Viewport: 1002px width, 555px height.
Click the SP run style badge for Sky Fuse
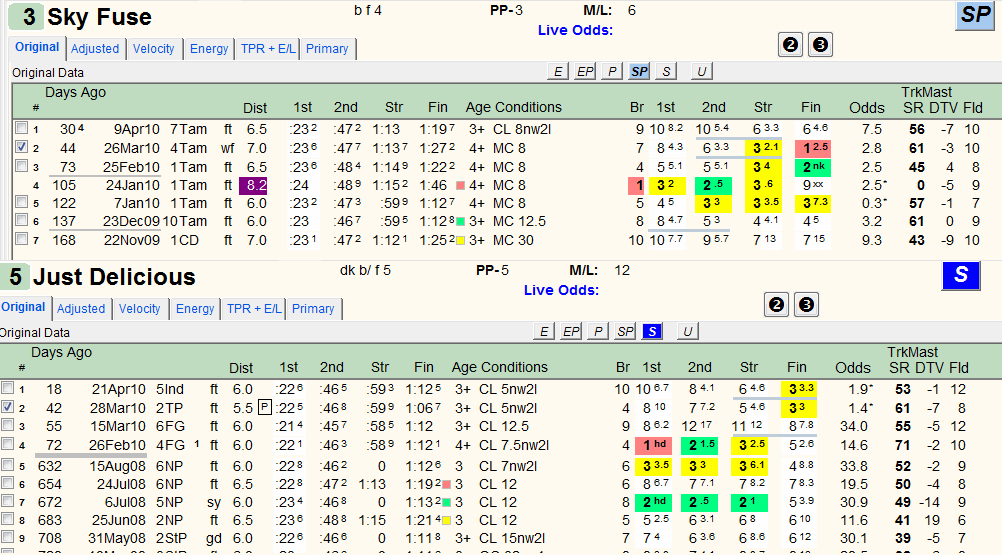click(x=975, y=15)
